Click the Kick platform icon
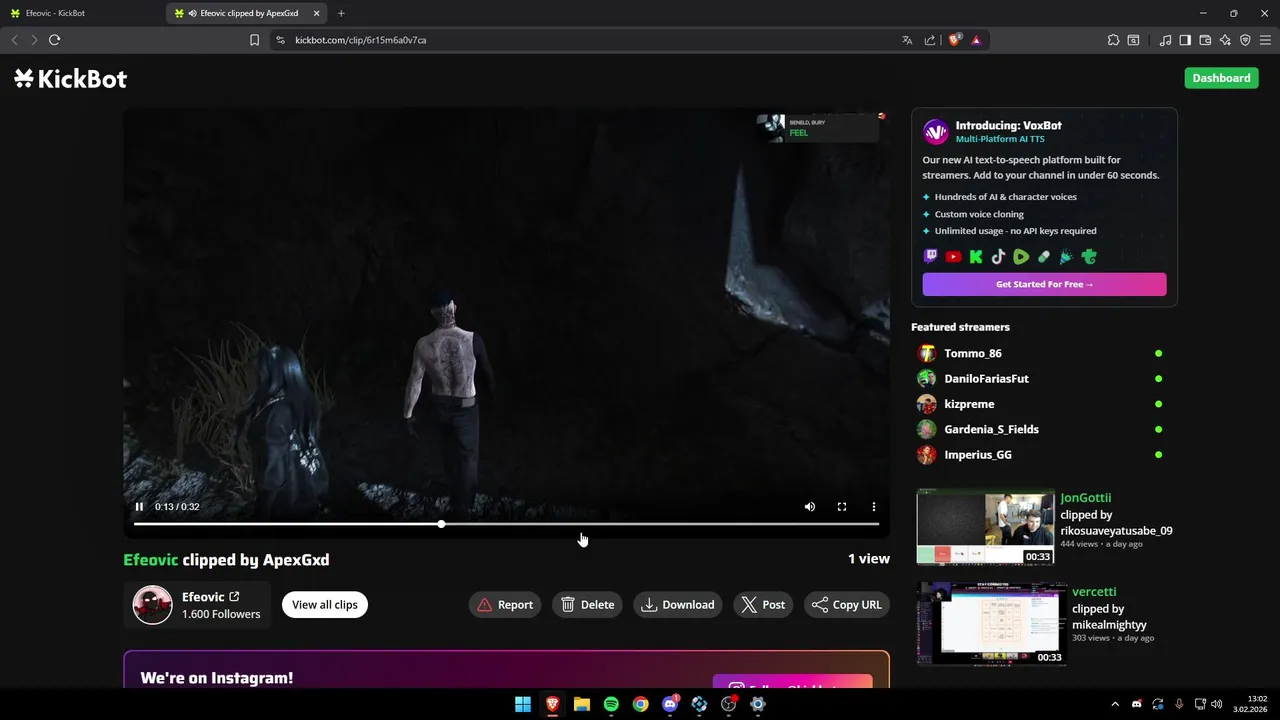This screenshot has height=720, width=1280. (x=976, y=257)
